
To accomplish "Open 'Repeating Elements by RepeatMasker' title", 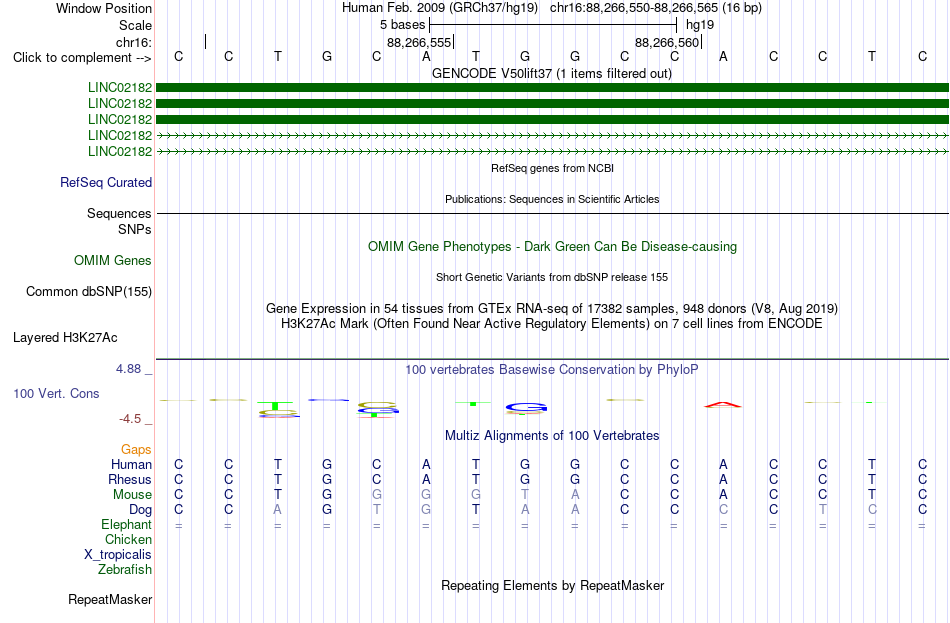I will 552,585.
